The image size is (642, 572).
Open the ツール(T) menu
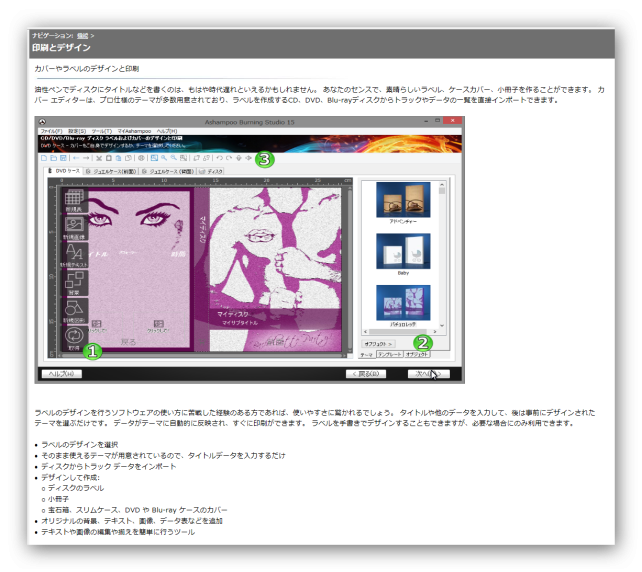point(102,131)
